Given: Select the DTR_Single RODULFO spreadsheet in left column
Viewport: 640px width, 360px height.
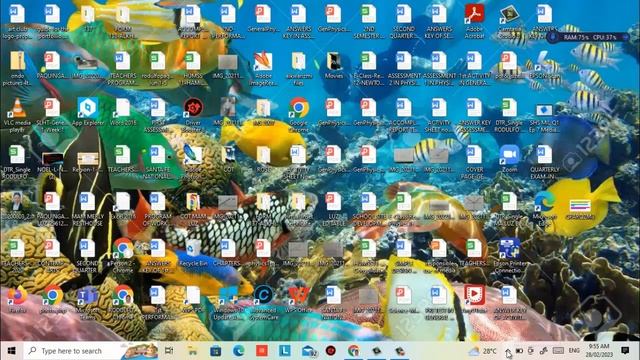Looking at the screenshot, I should pyautogui.click(x=17, y=162).
